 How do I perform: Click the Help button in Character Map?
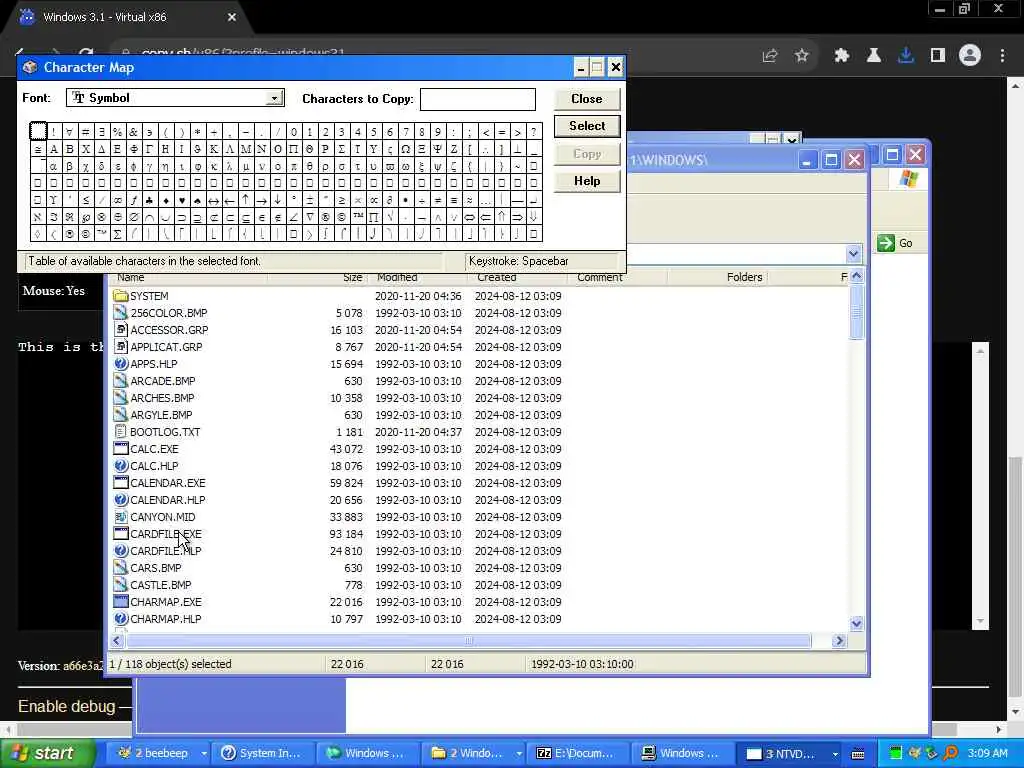pos(586,181)
